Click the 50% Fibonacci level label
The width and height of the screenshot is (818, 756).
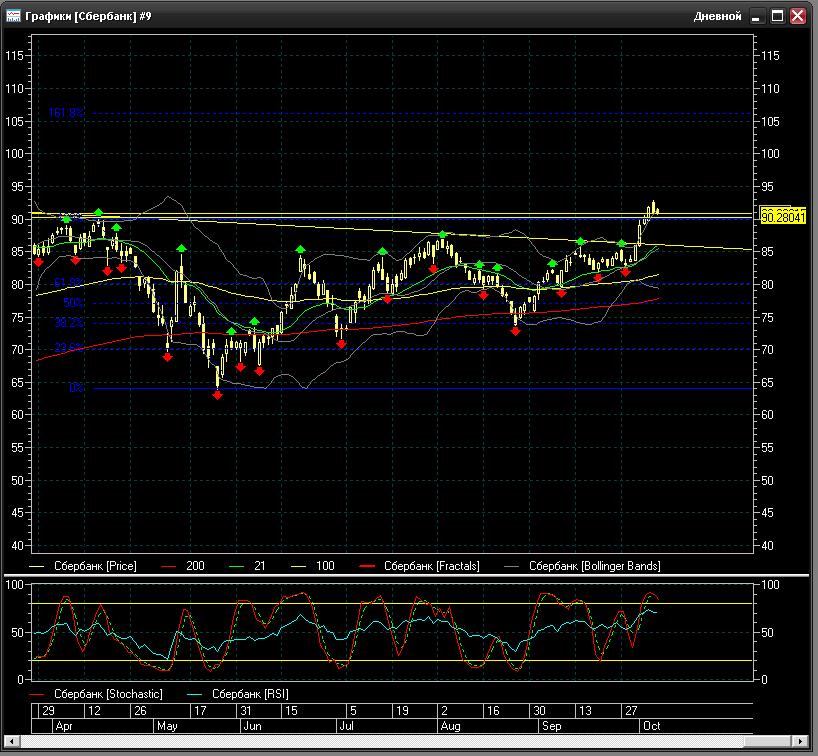tap(73, 303)
